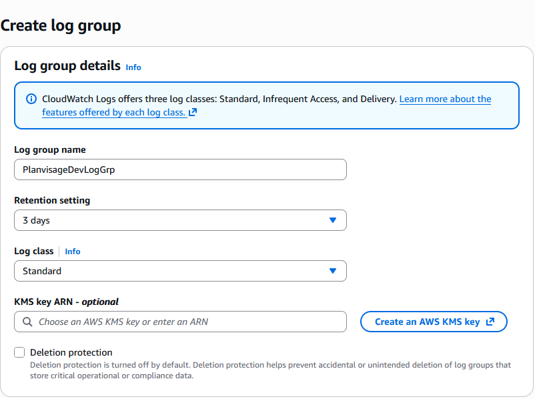Click the arrow on the '3 days' dropdown
535x398 pixels.
point(333,220)
